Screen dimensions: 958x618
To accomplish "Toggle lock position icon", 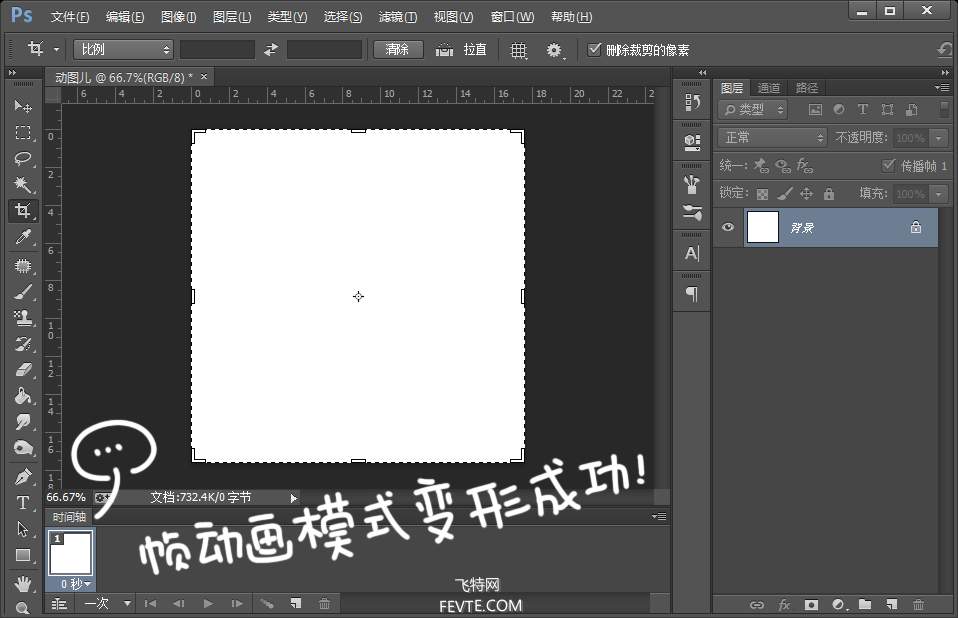I will 806,194.
